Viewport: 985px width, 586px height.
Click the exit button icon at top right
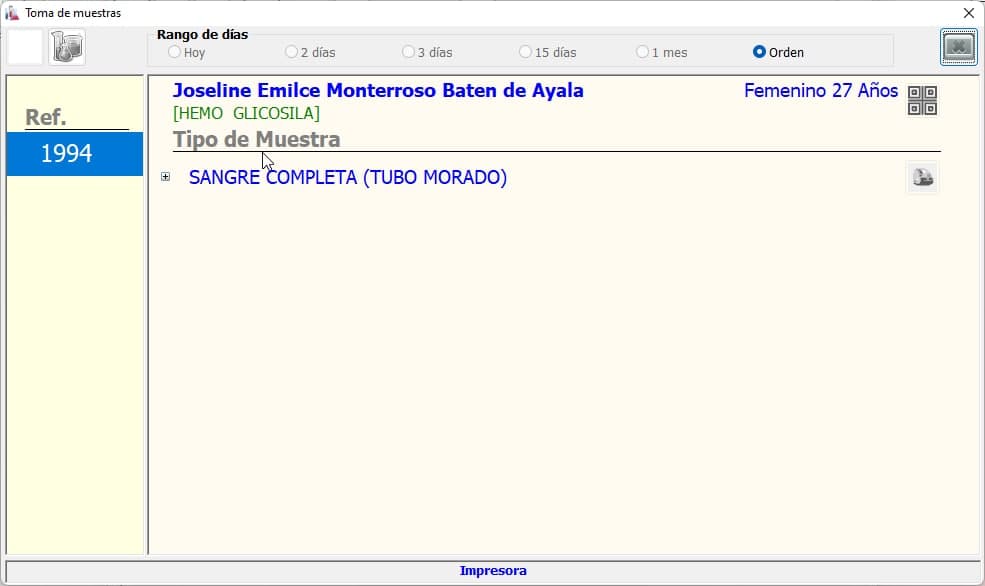pyautogui.click(x=958, y=47)
